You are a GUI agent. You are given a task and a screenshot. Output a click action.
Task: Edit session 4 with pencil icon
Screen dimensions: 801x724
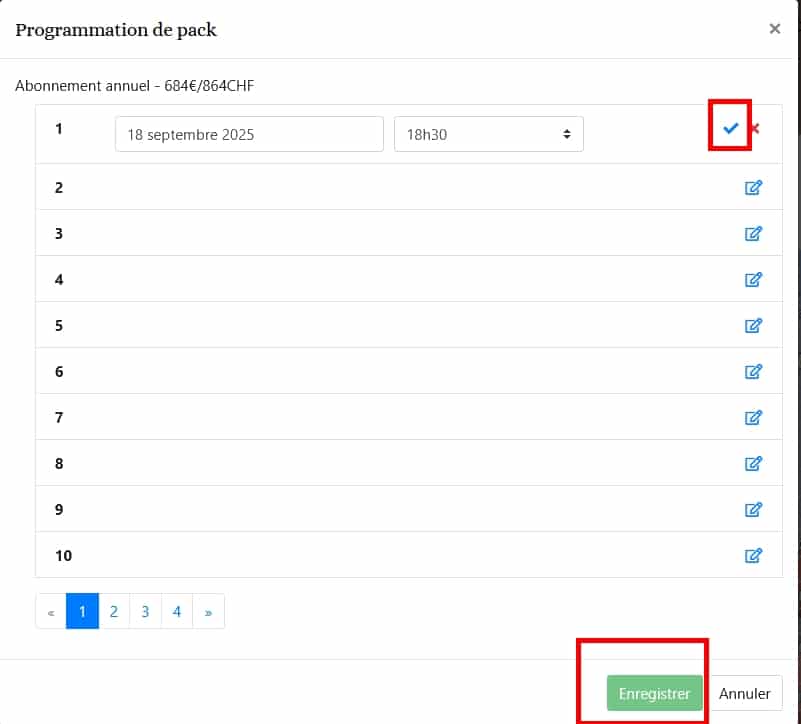coord(753,279)
